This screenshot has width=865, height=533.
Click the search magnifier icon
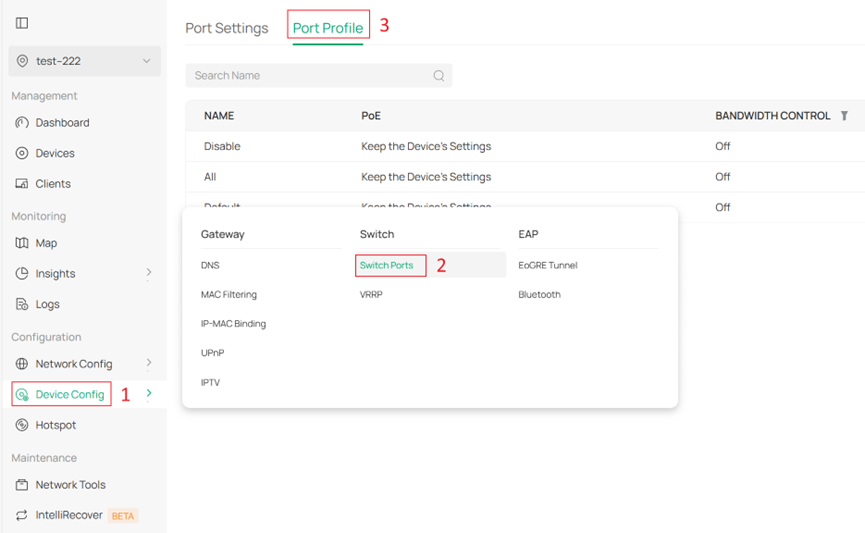point(438,76)
